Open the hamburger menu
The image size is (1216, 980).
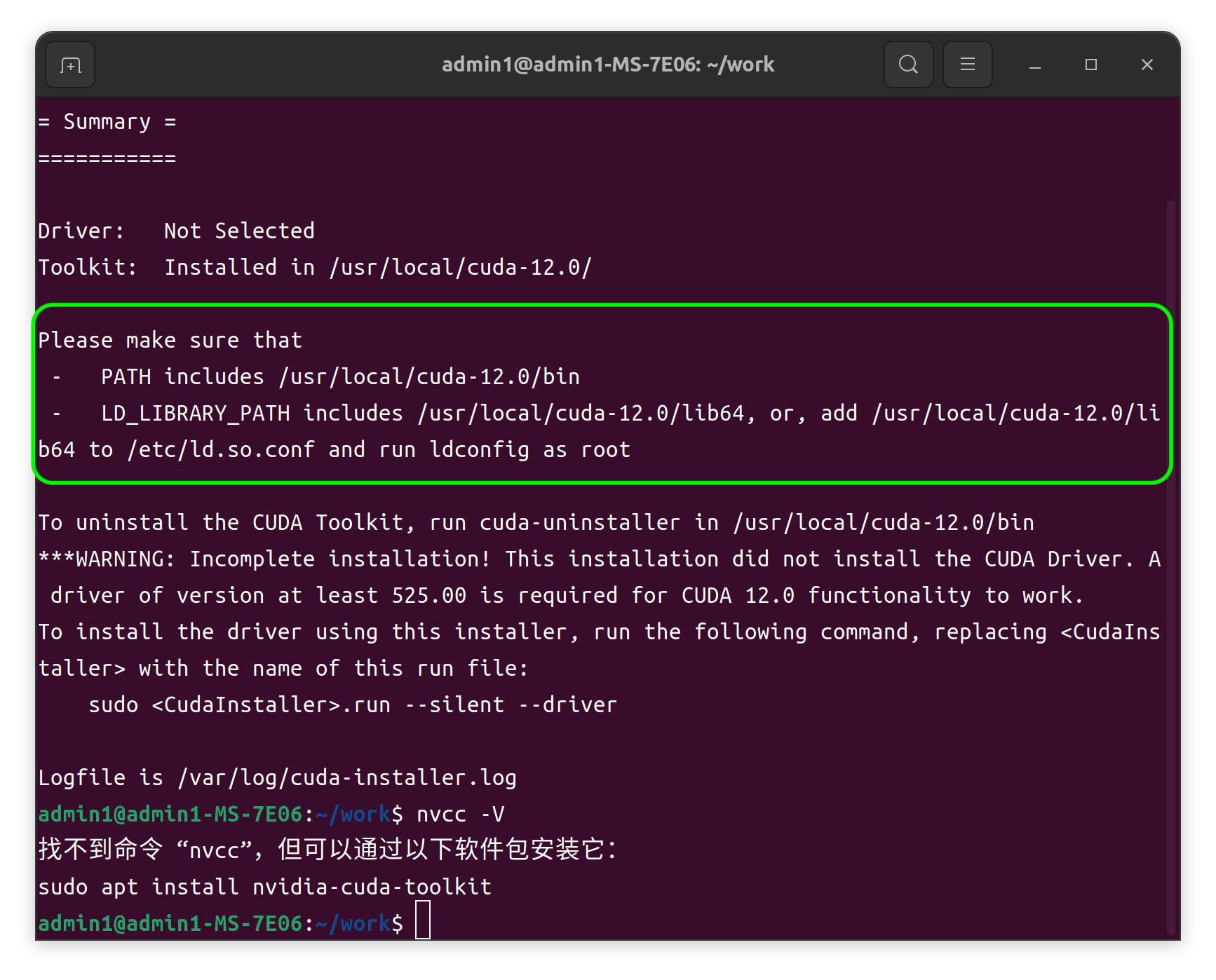pyautogui.click(x=967, y=64)
